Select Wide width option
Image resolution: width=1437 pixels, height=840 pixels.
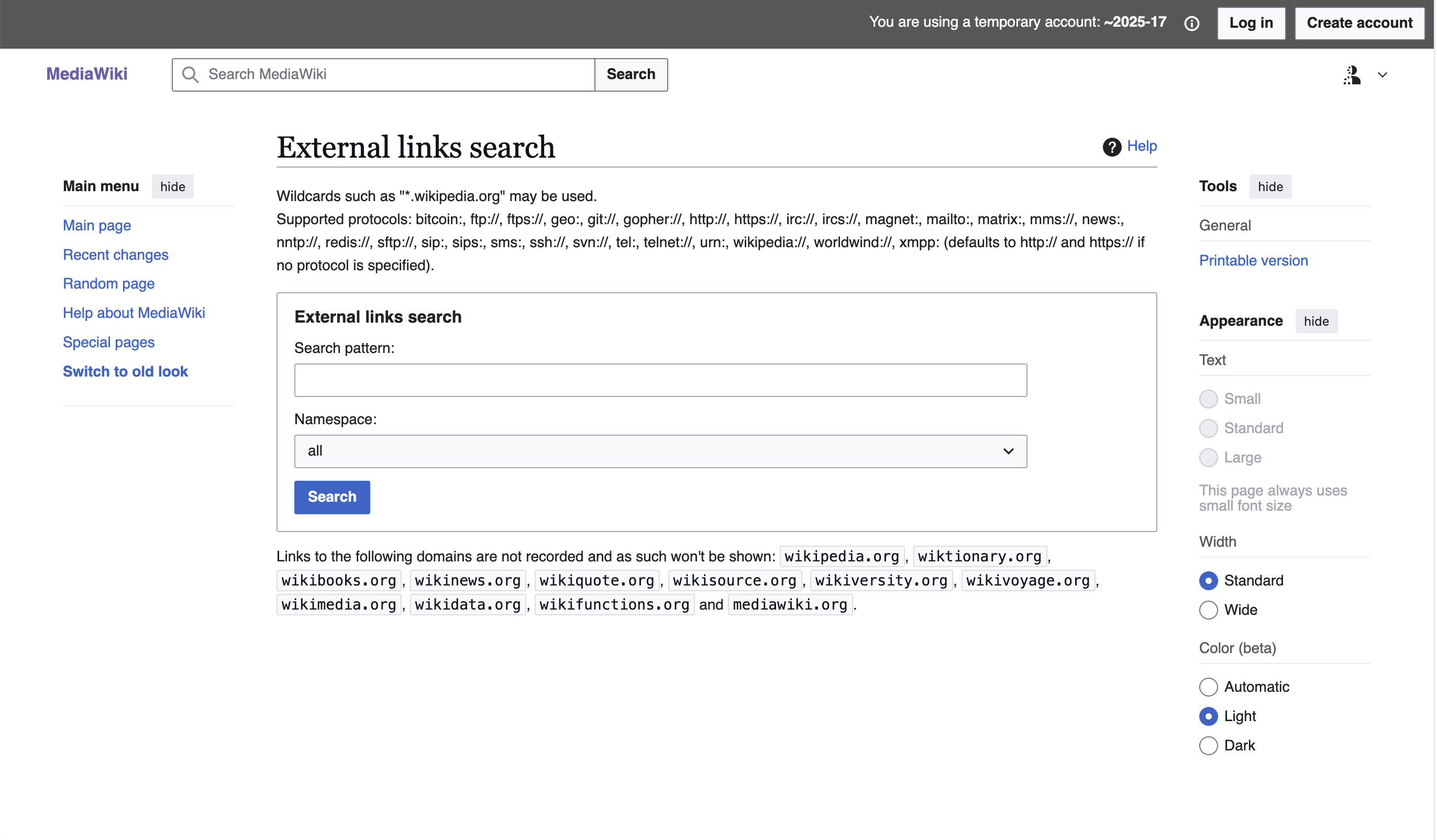(1208, 610)
